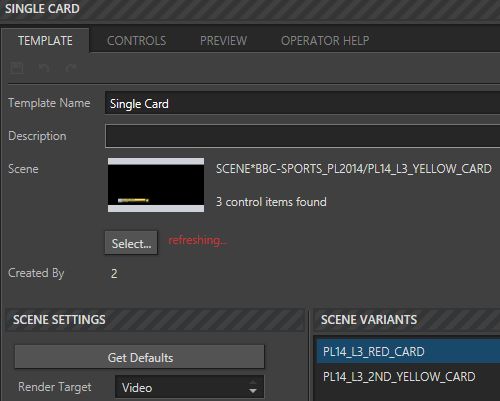
Task: Click the save template disk icon
Action: click(x=17, y=68)
